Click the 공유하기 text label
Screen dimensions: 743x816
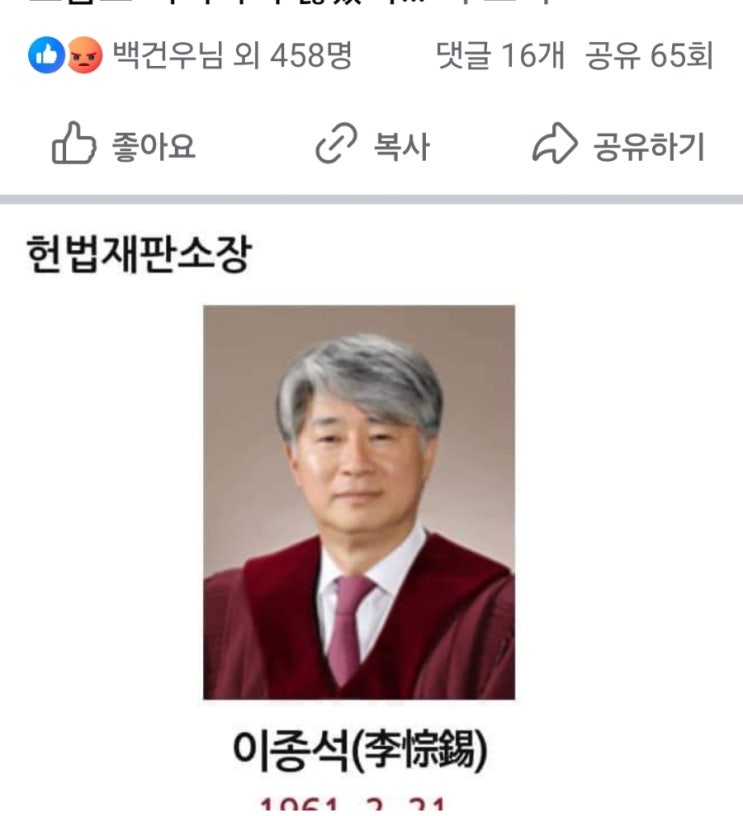(x=649, y=146)
